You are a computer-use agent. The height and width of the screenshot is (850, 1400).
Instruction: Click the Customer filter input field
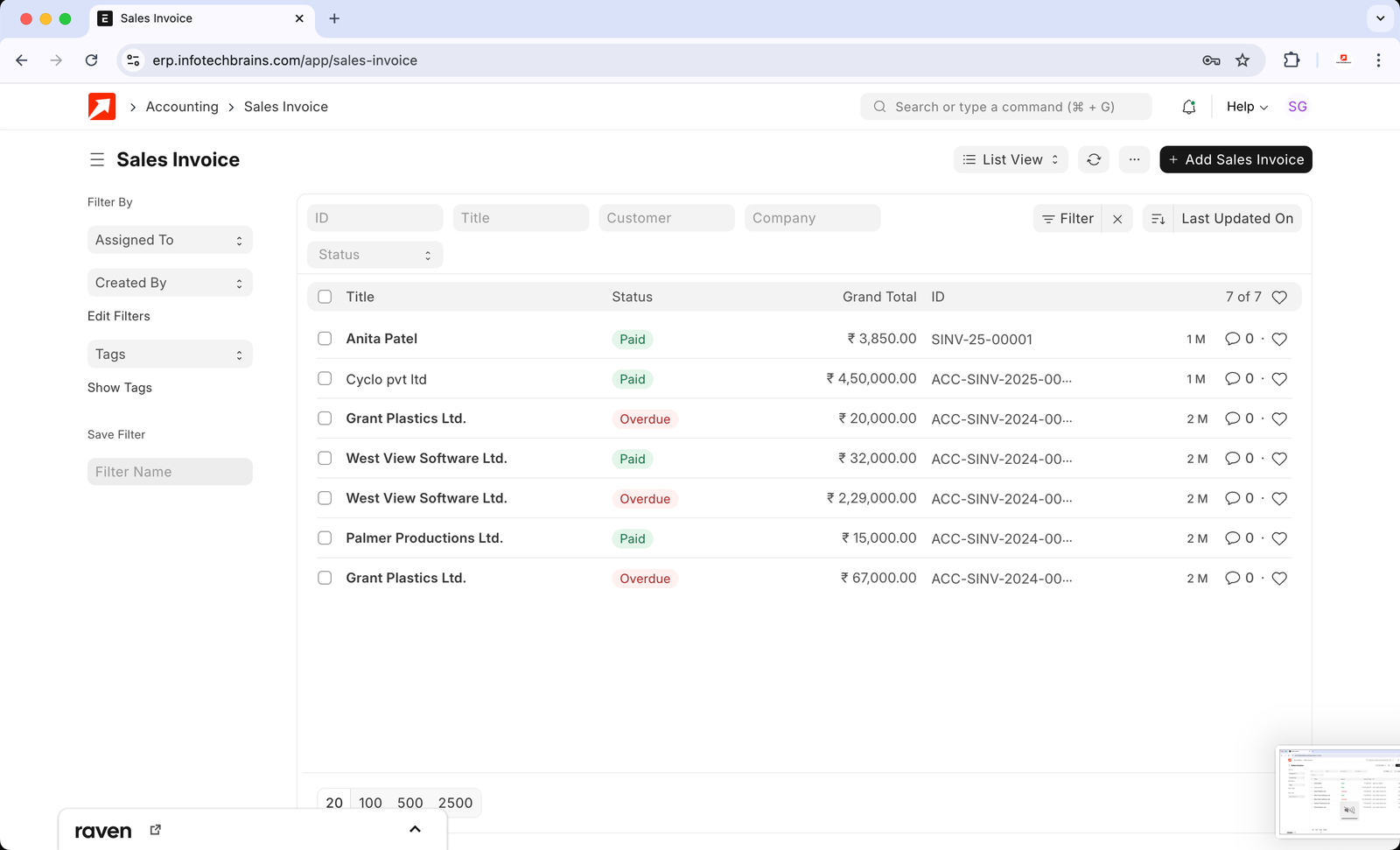666,218
